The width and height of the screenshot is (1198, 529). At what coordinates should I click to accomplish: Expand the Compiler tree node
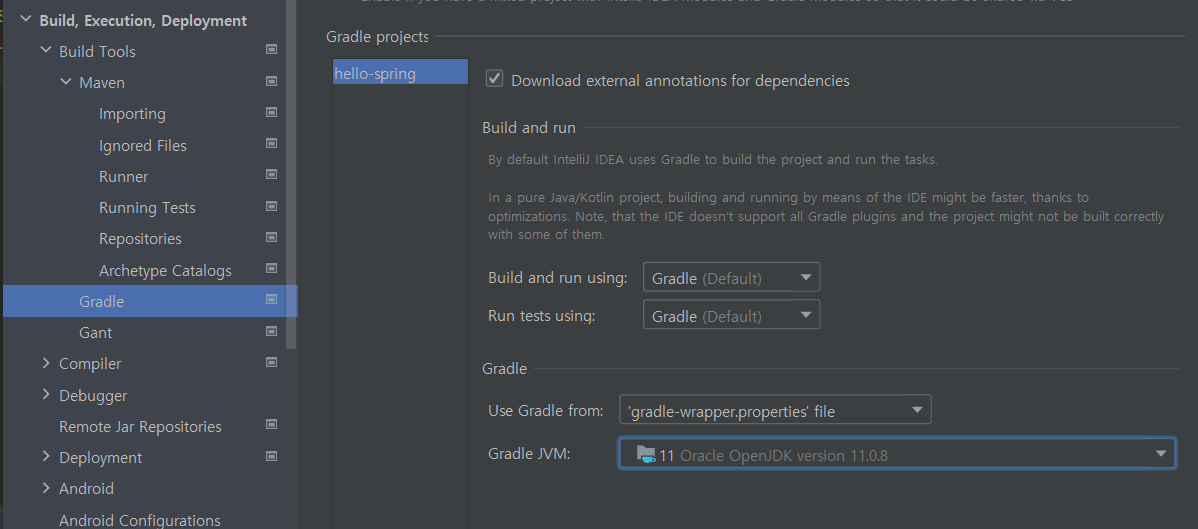(46, 363)
